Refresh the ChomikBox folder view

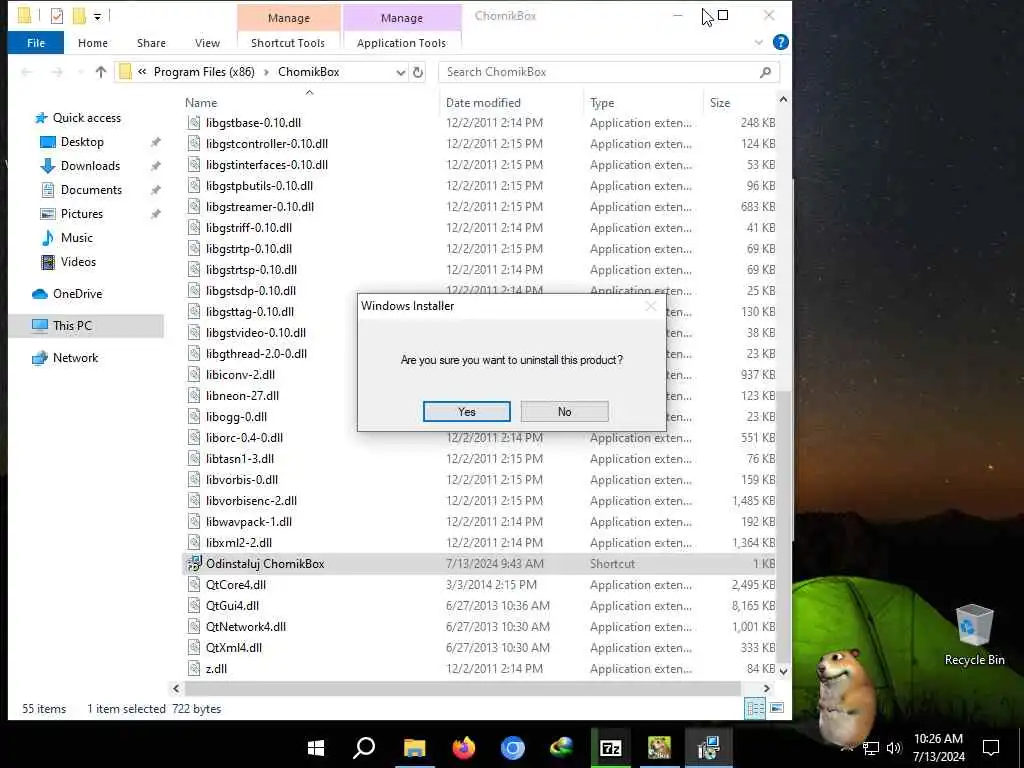click(x=418, y=72)
